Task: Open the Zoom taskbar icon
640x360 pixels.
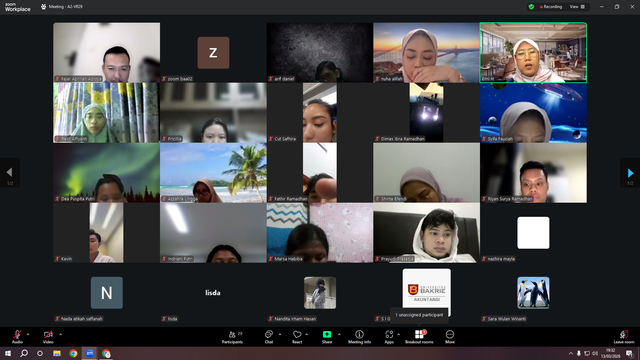Action: pyautogui.click(x=90, y=353)
